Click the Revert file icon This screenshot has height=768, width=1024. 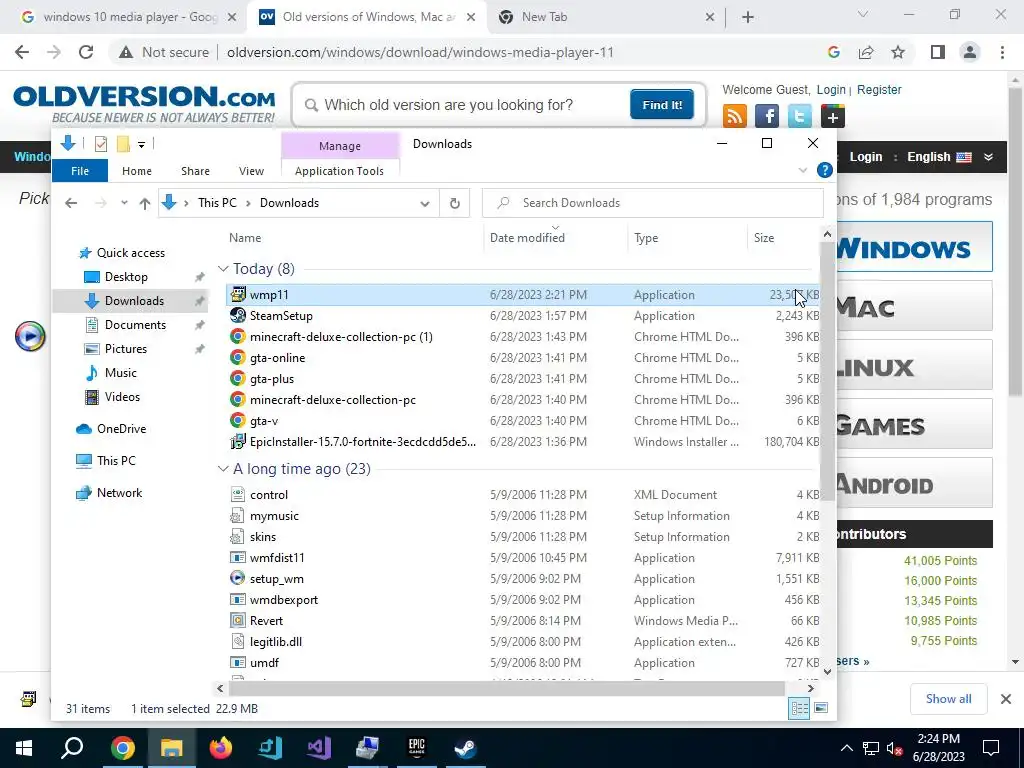(238, 620)
